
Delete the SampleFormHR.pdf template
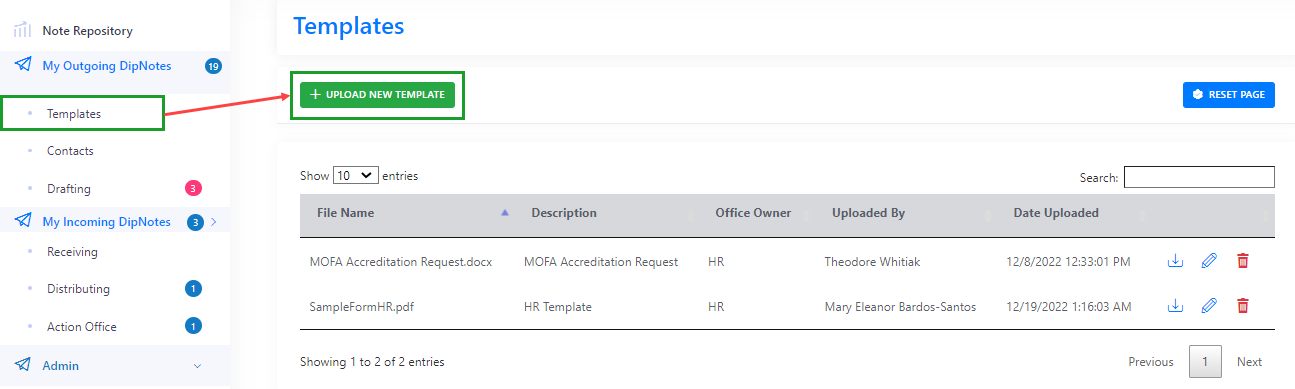pos(1243,306)
